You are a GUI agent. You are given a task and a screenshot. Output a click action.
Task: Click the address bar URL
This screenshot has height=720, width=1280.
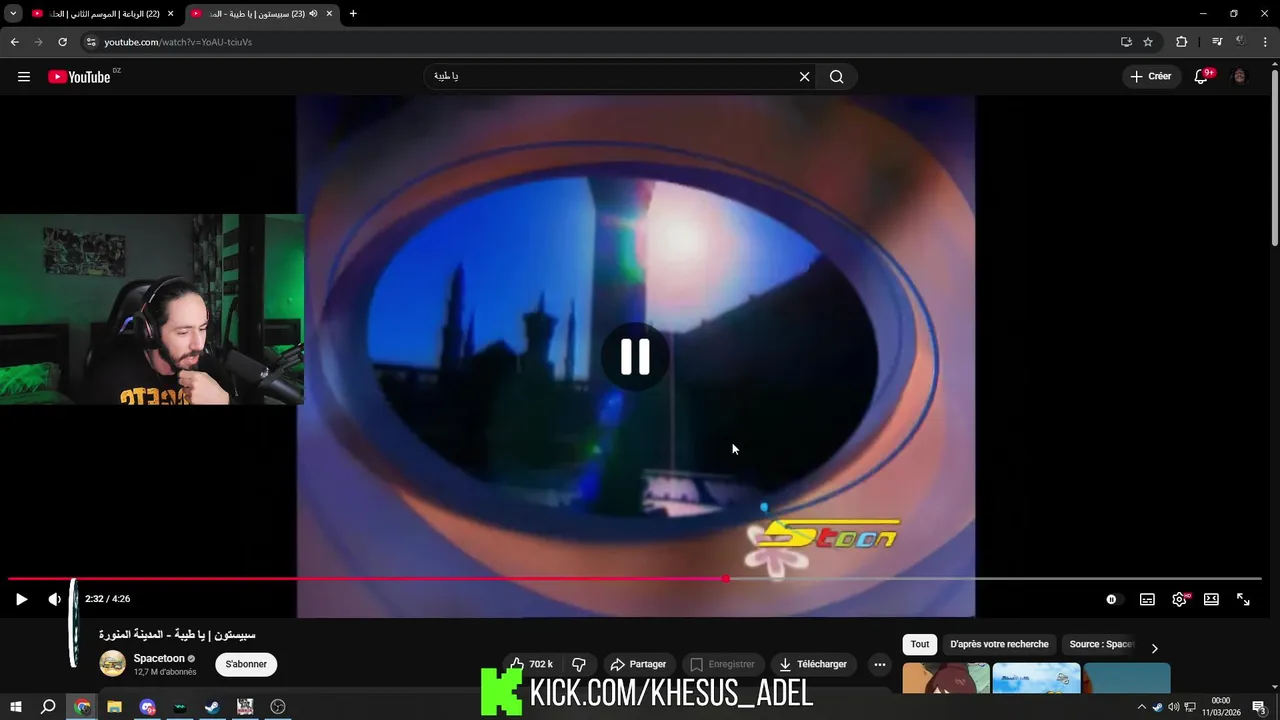click(x=178, y=42)
